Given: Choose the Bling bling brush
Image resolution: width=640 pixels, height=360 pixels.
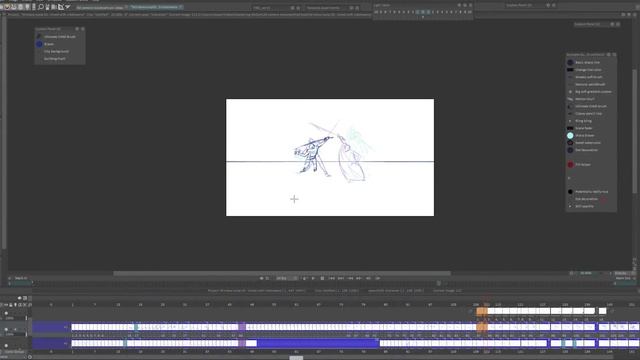Looking at the screenshot, I should 583,121.
